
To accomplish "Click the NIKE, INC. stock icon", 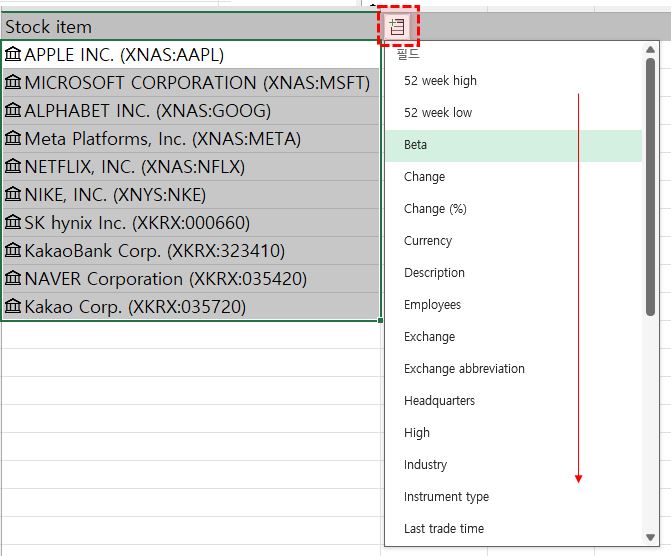I will point(13,194).
